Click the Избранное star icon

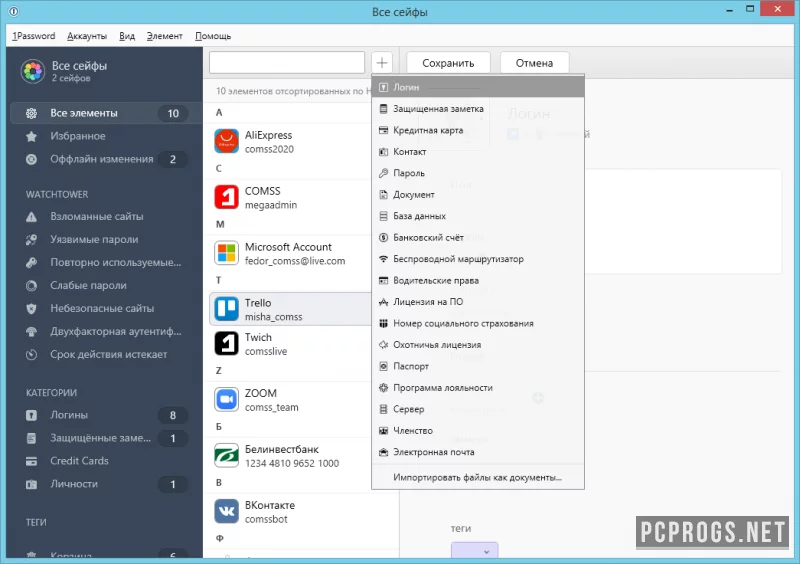pos(32,136)
